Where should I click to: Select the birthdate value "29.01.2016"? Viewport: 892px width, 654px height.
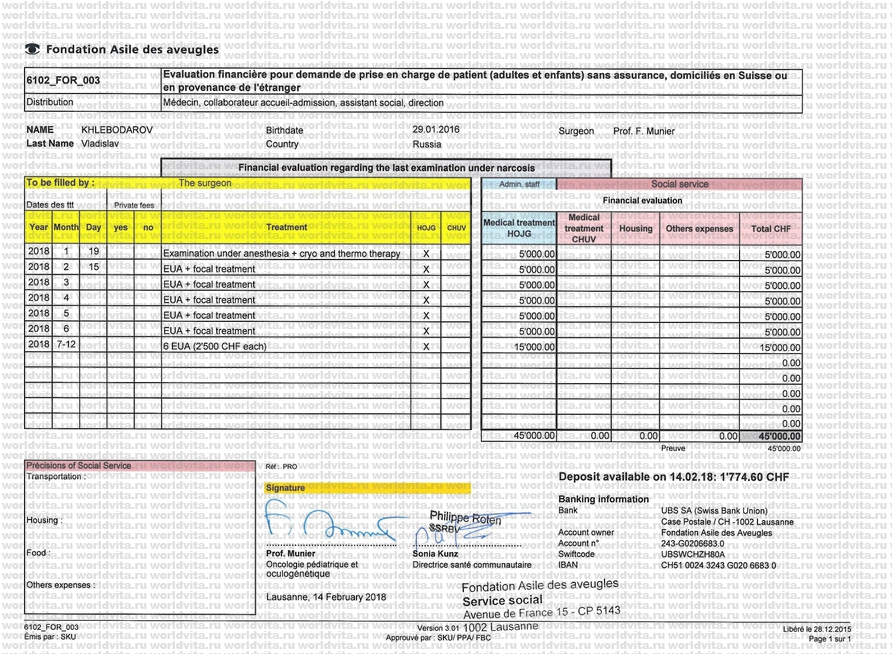point(436,130)
